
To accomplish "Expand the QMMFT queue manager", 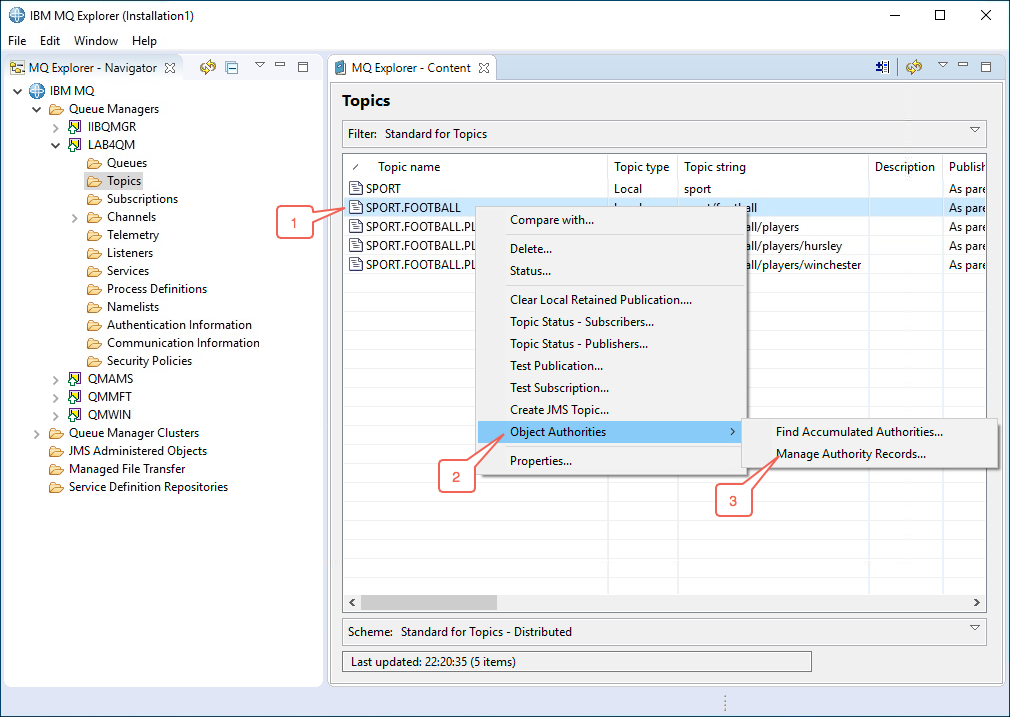I will [x=56, y=397].
